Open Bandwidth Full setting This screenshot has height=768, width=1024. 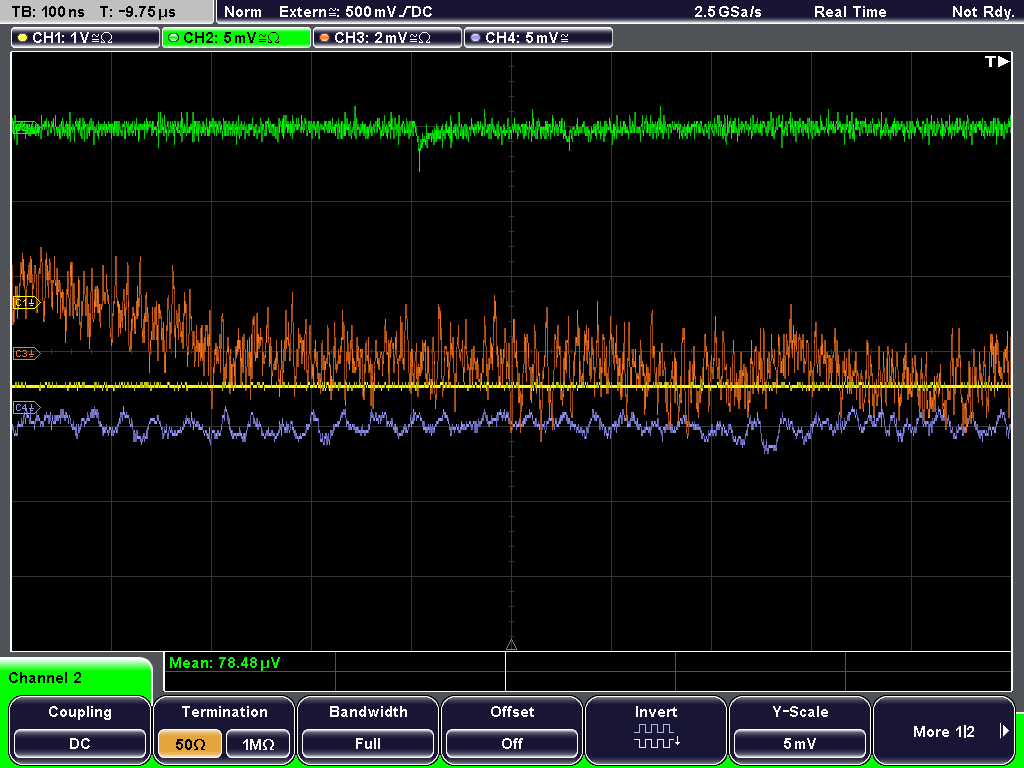pos(368,743)
